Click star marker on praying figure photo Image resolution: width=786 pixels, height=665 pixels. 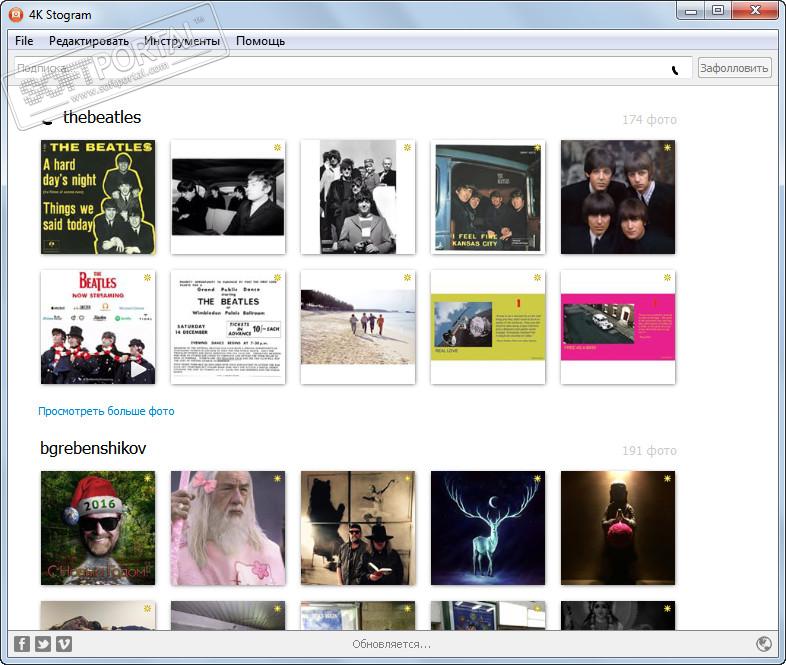[667, 478]
